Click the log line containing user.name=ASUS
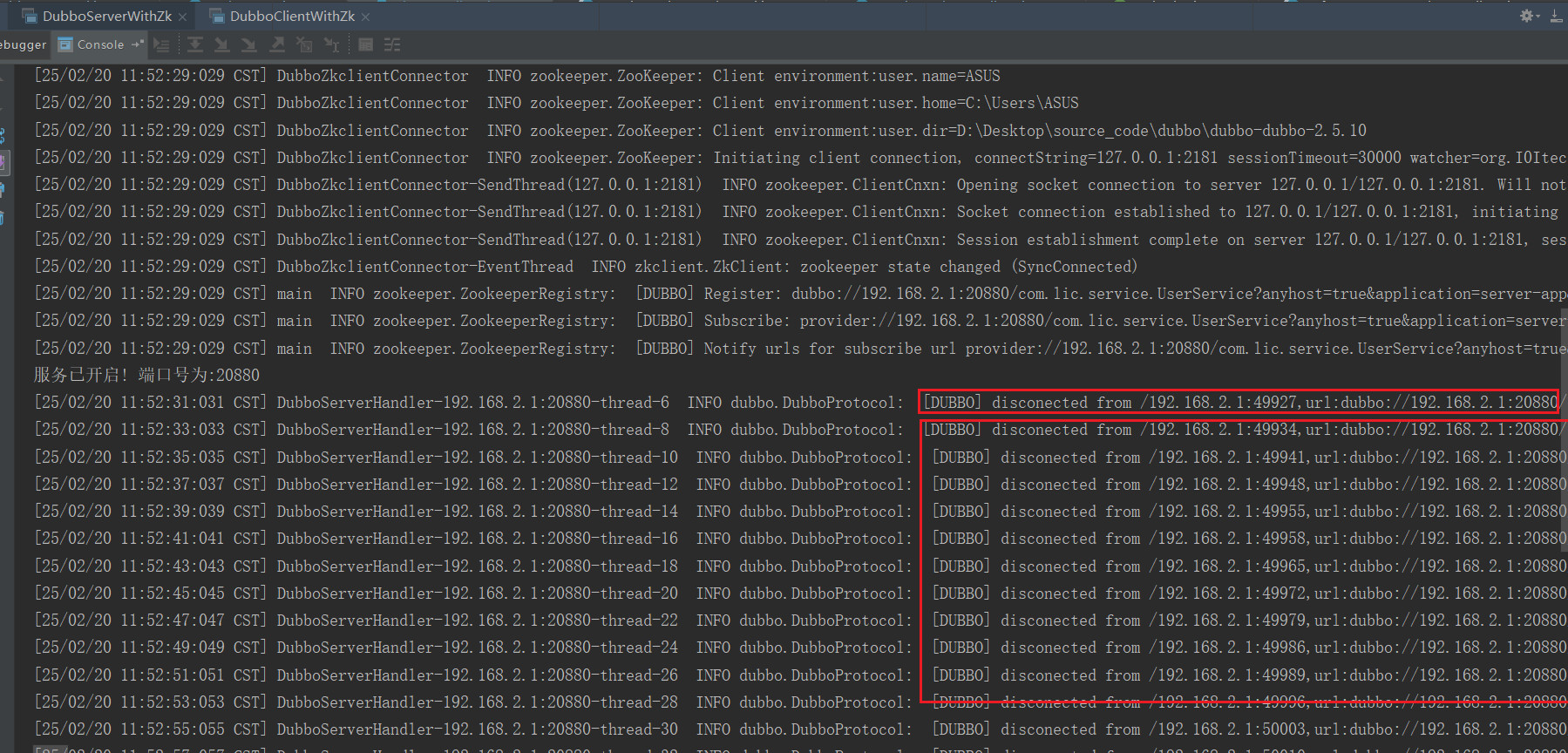 pyautogui.click(x=517, y=76)
